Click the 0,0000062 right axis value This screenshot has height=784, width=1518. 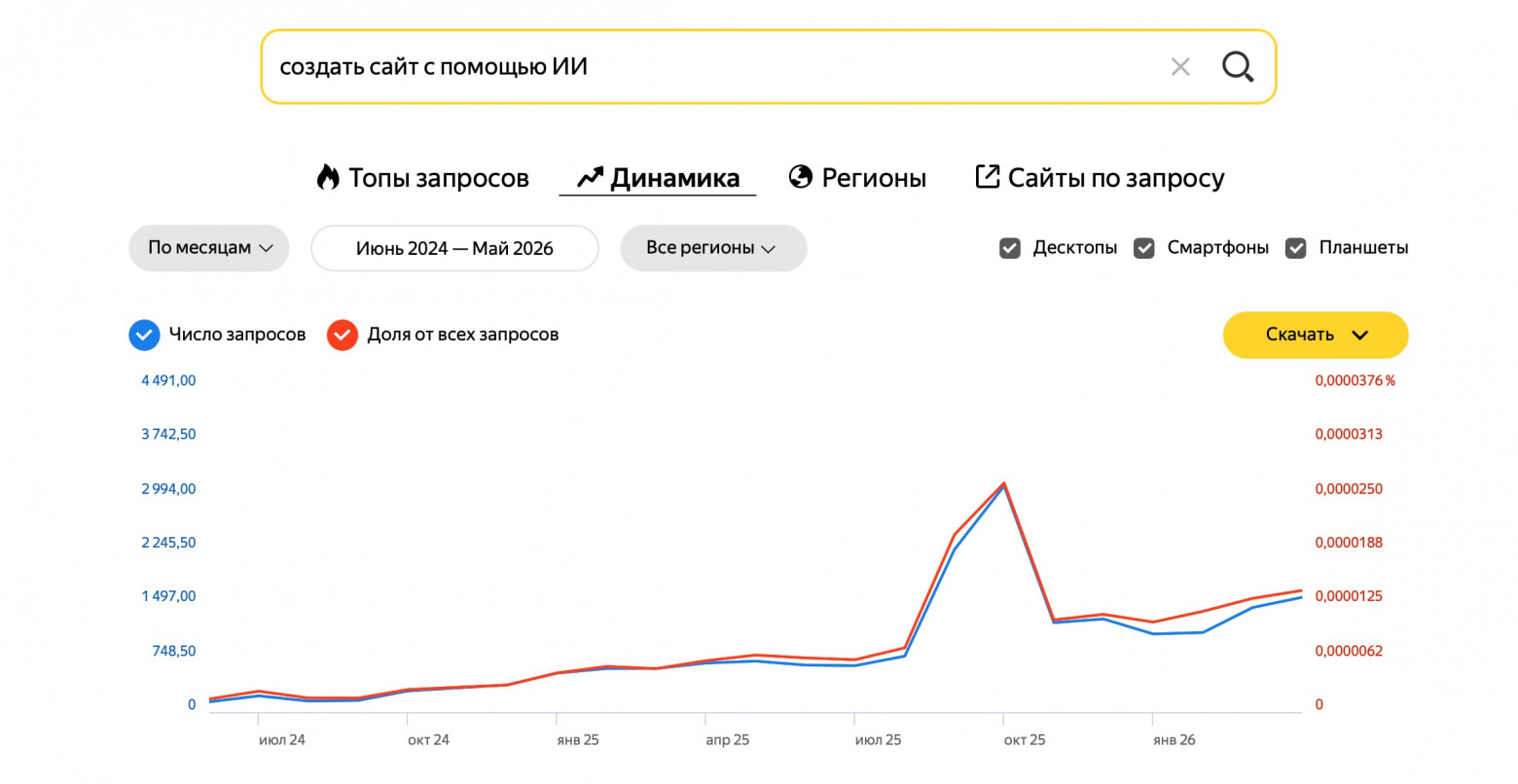tap(1349, 651)
